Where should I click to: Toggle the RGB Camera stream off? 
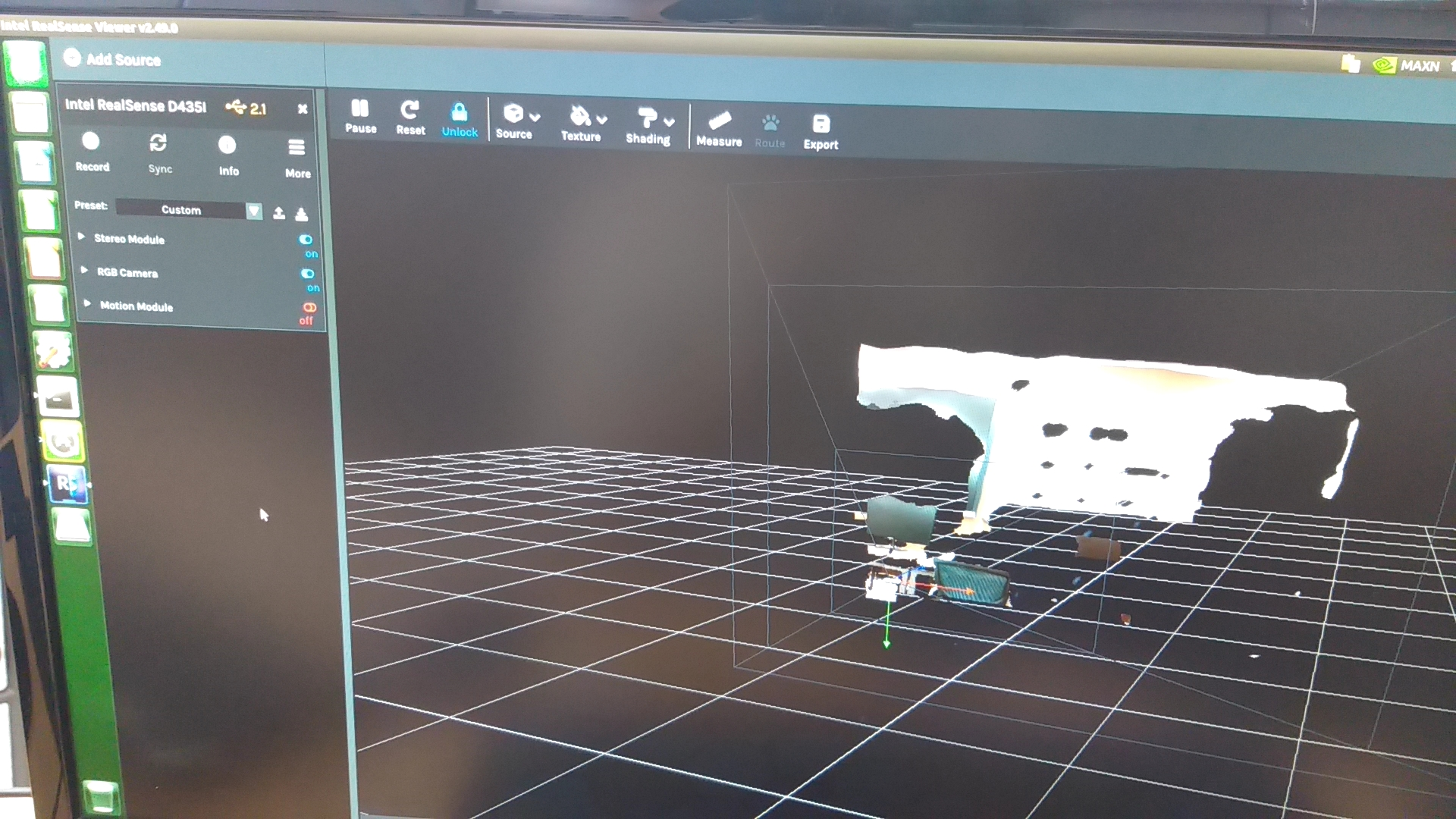pos(307,274)
